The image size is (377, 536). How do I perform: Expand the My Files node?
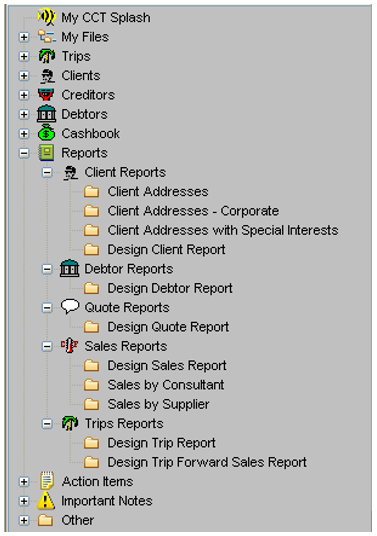pos(24,37)
